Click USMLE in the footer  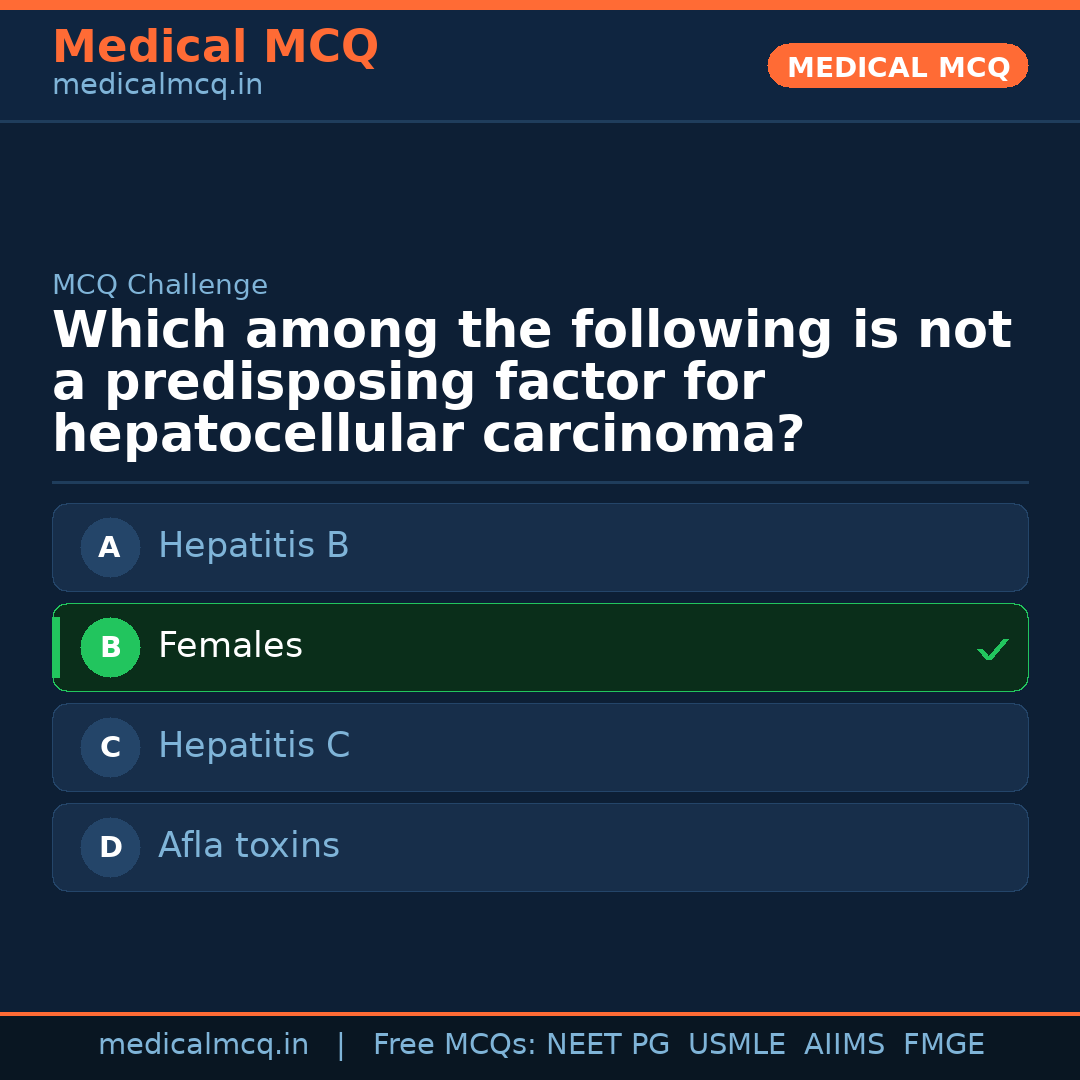(x=737, y=1045)
